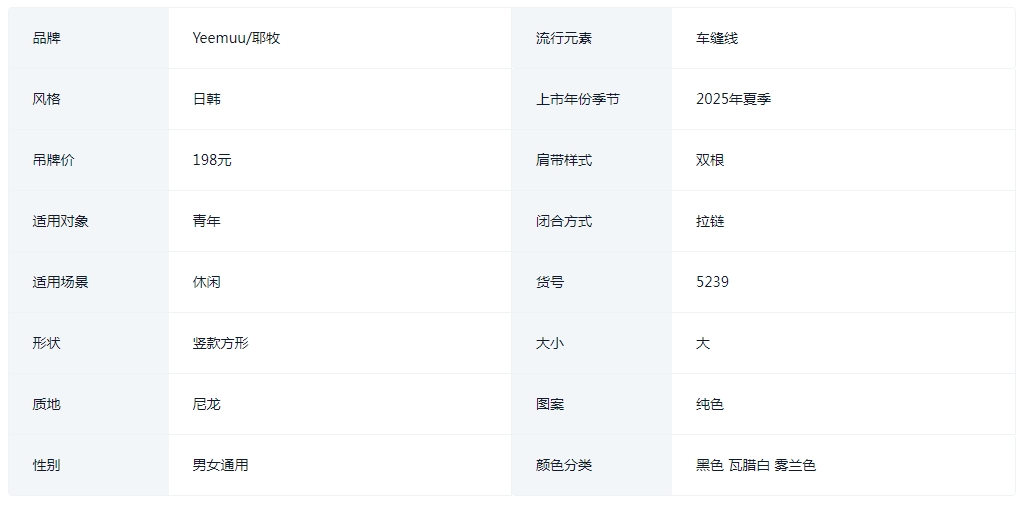Click the season value 2025年夏季

(734, 99)
